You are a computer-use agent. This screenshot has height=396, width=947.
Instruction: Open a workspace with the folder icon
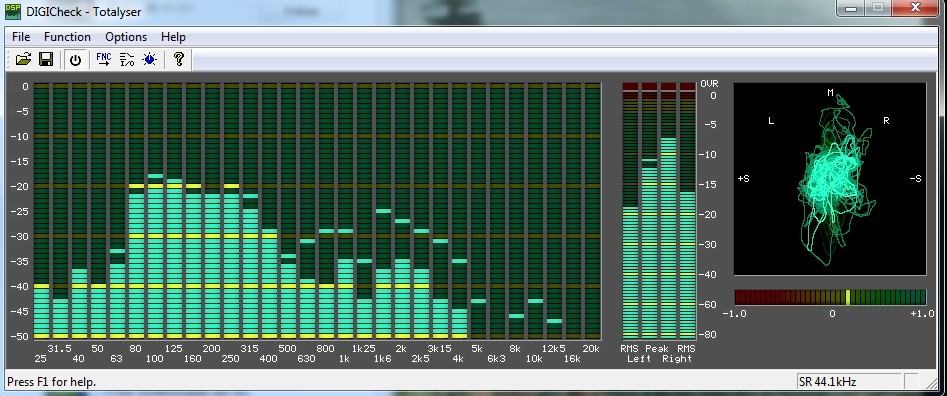click(x=24, y=59)
